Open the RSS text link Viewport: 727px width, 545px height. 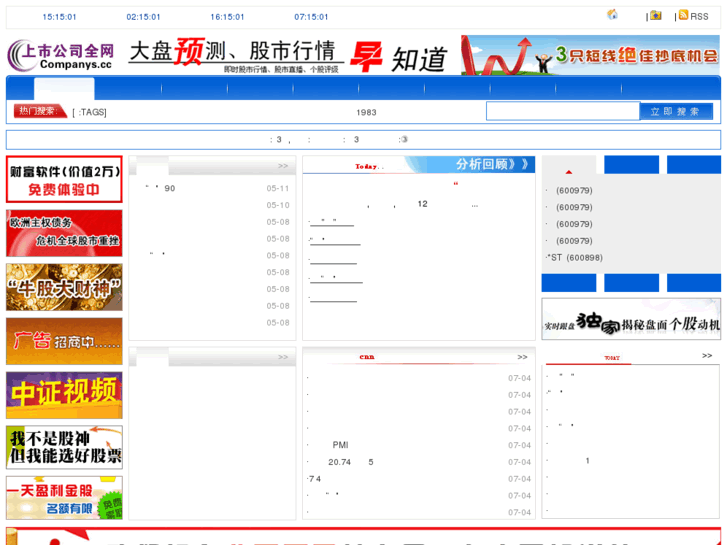coord(699,17)
